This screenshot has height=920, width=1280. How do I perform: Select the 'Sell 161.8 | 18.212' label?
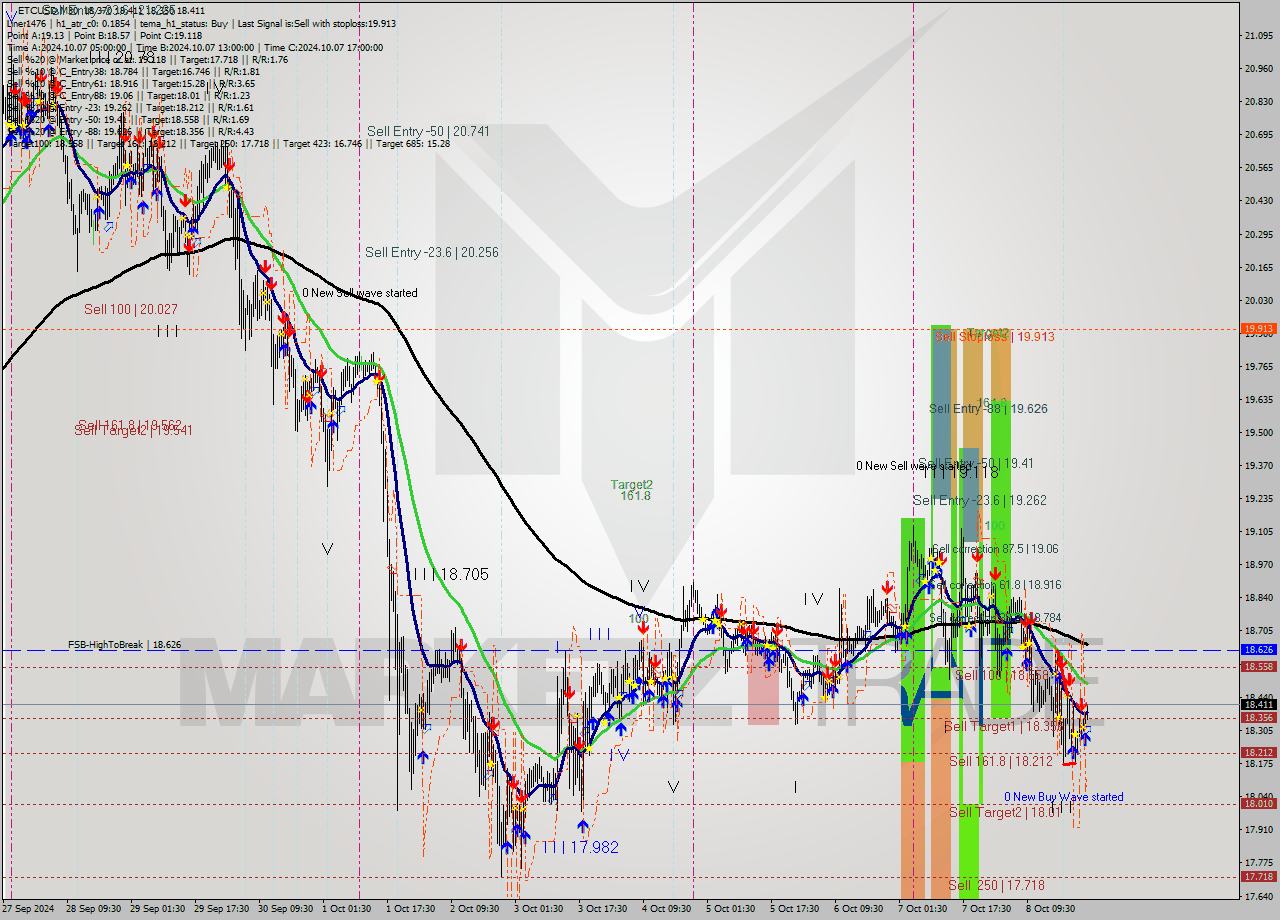(x=1000, y=761)
